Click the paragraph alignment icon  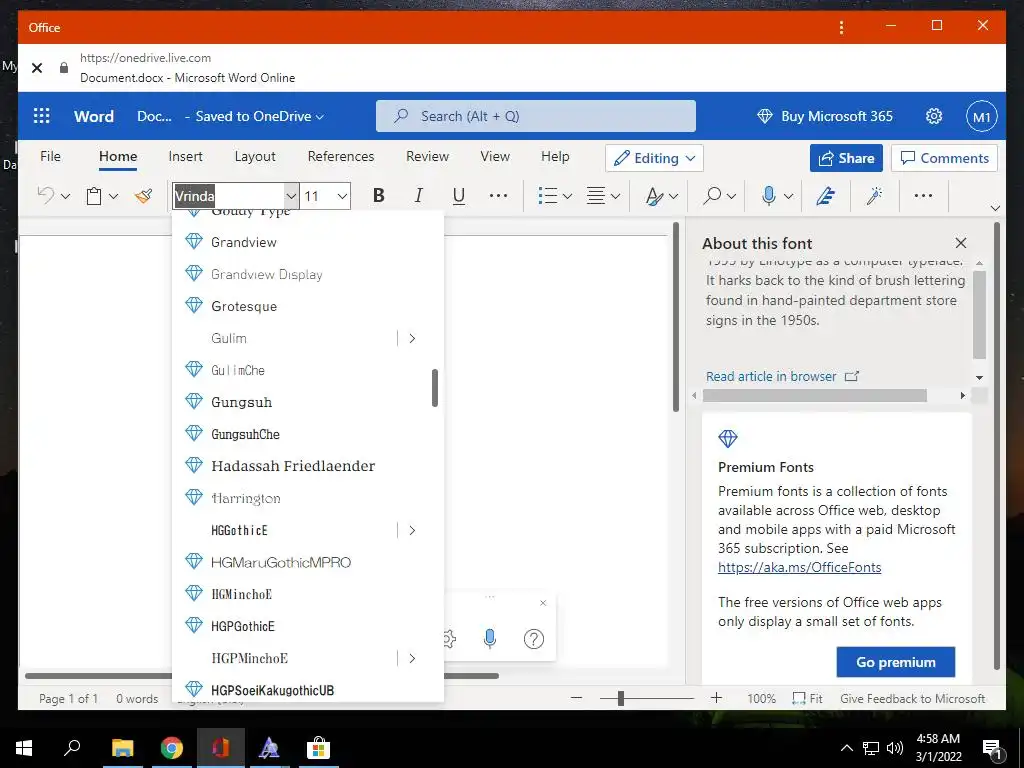[596, 195]
